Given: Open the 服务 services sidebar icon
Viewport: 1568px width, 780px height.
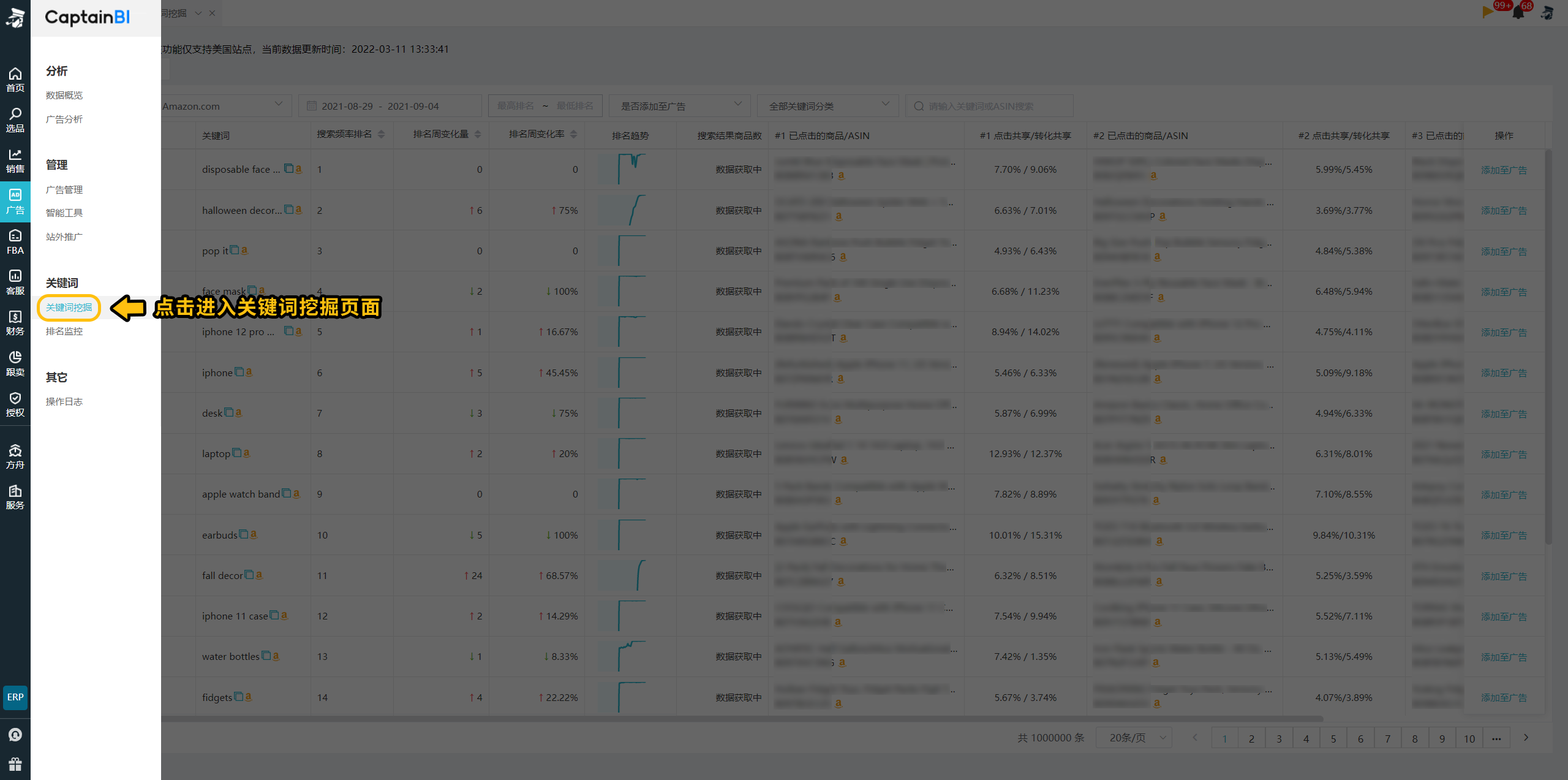Looking at the screenshot, I should [x=15, y=498].
